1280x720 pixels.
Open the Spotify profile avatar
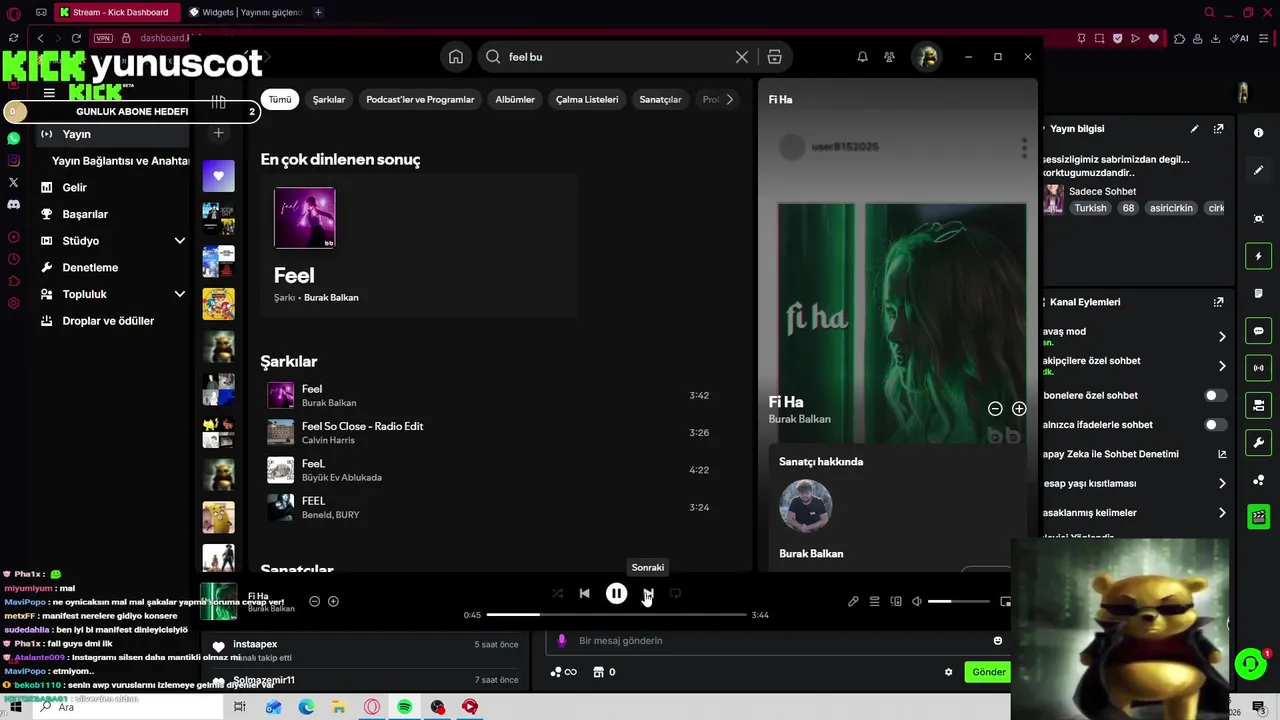(927, 57)
